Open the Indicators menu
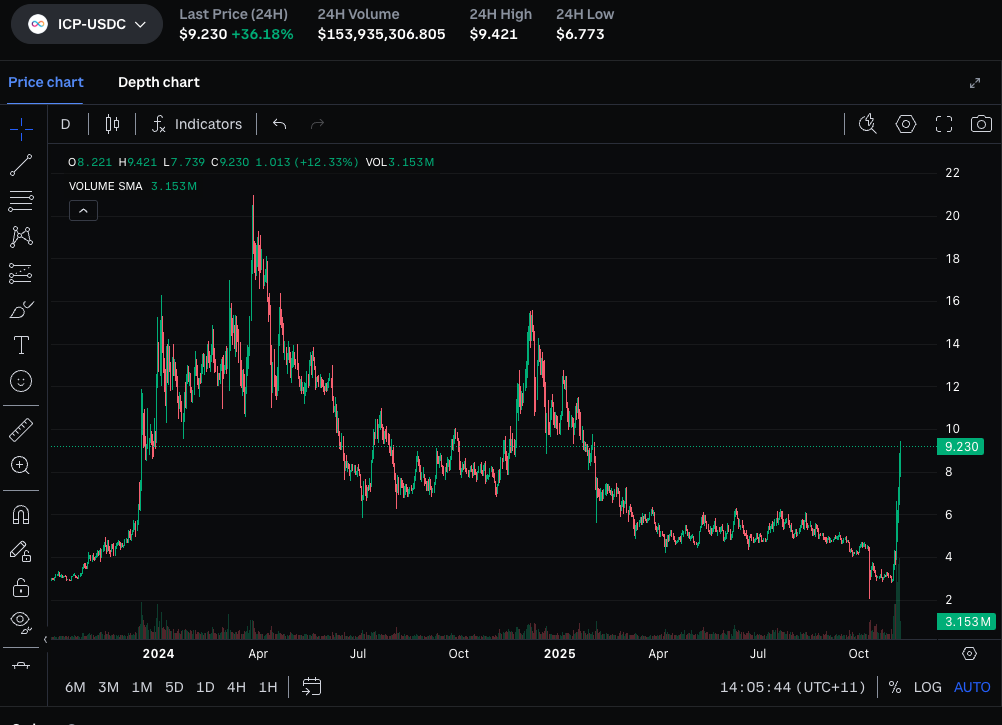The width and height of the screenshot is (1002, 725). [x=197, y=124]
